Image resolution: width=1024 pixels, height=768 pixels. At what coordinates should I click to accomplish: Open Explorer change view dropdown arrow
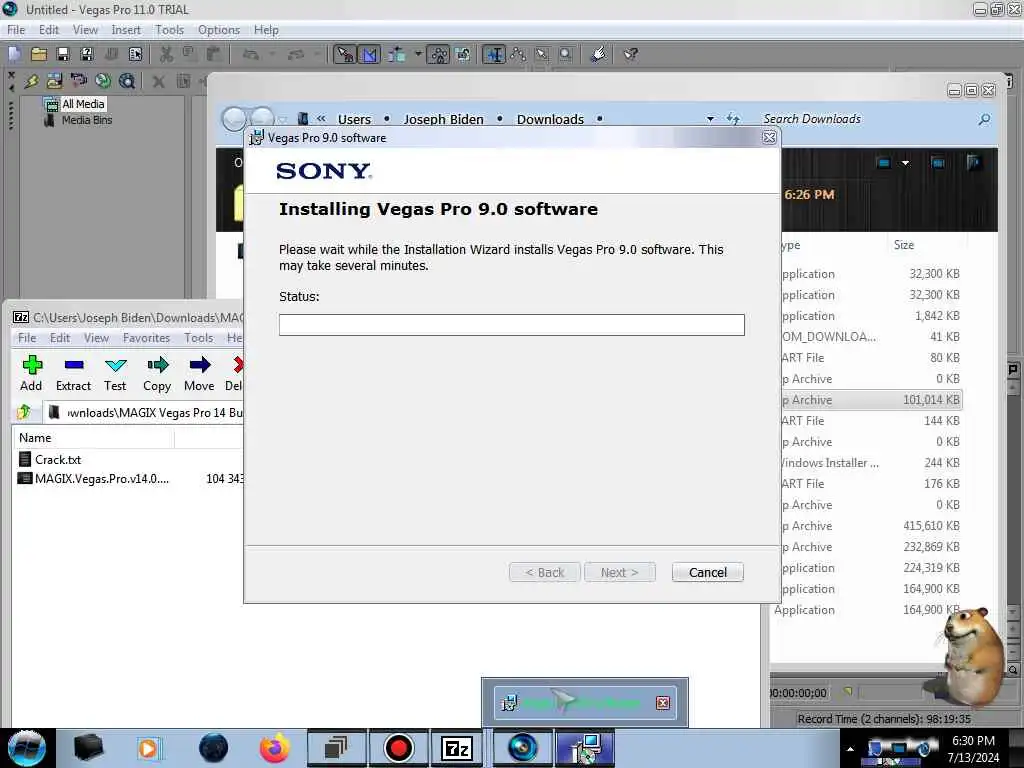905,163
